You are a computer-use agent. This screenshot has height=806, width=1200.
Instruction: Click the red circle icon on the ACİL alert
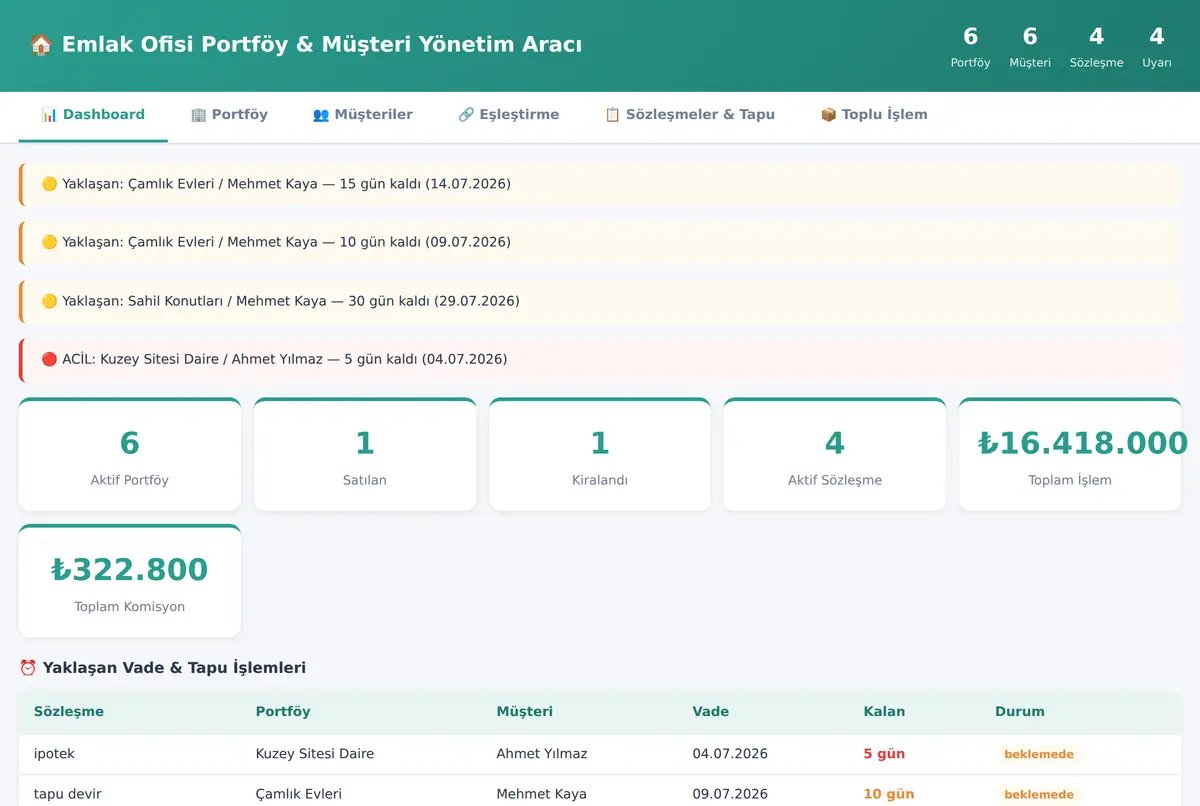pos(49,359)
